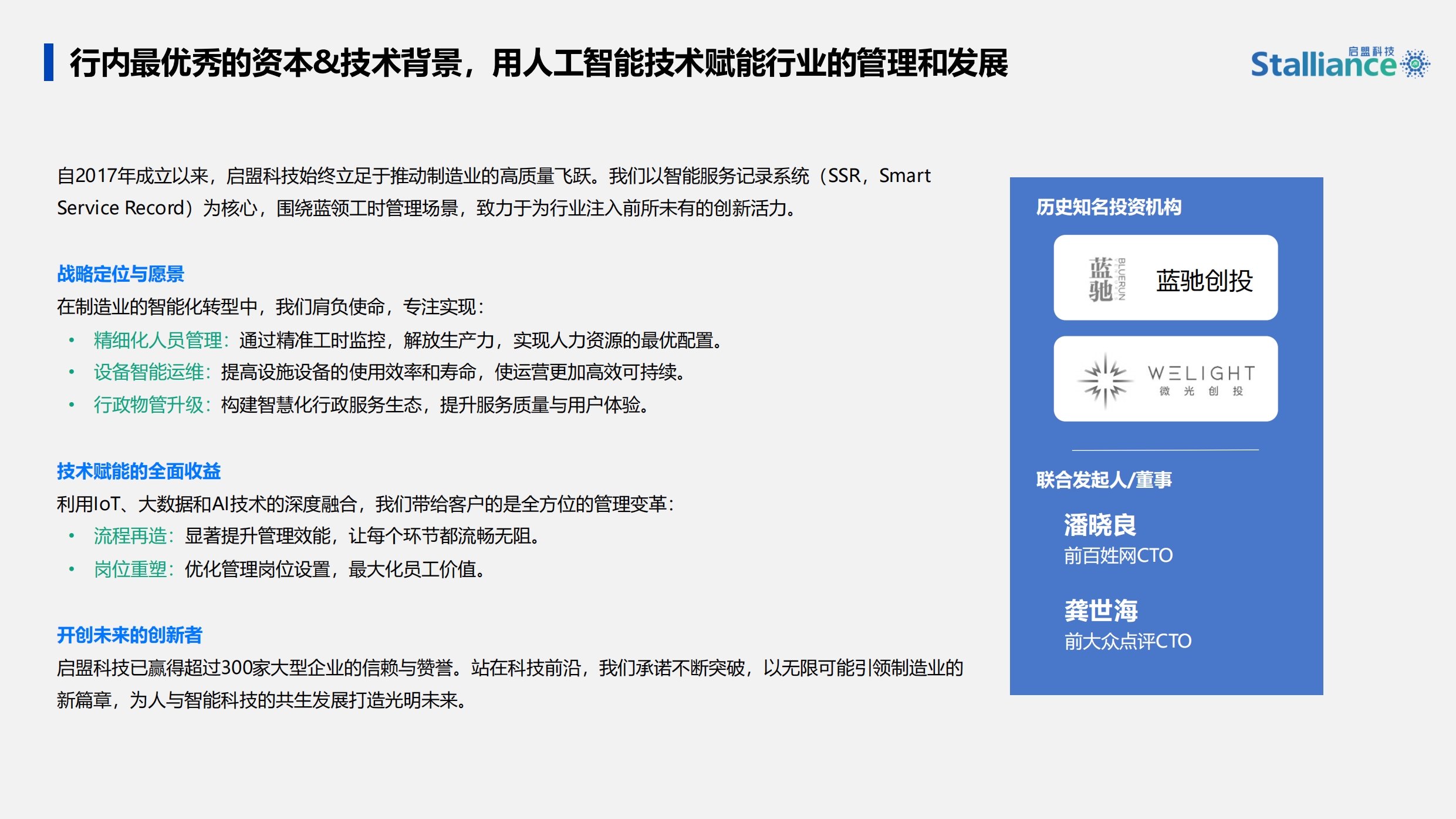Click the green label 精细化人员管理
This screenshot has height=819, width=1456.
point(157,340)
